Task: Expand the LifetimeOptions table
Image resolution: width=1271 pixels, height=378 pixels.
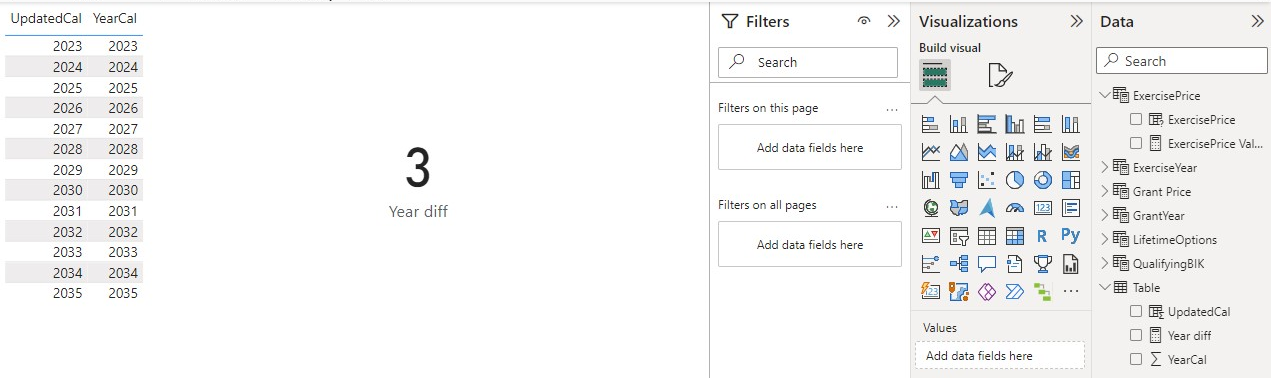Action: point(1105,239)
